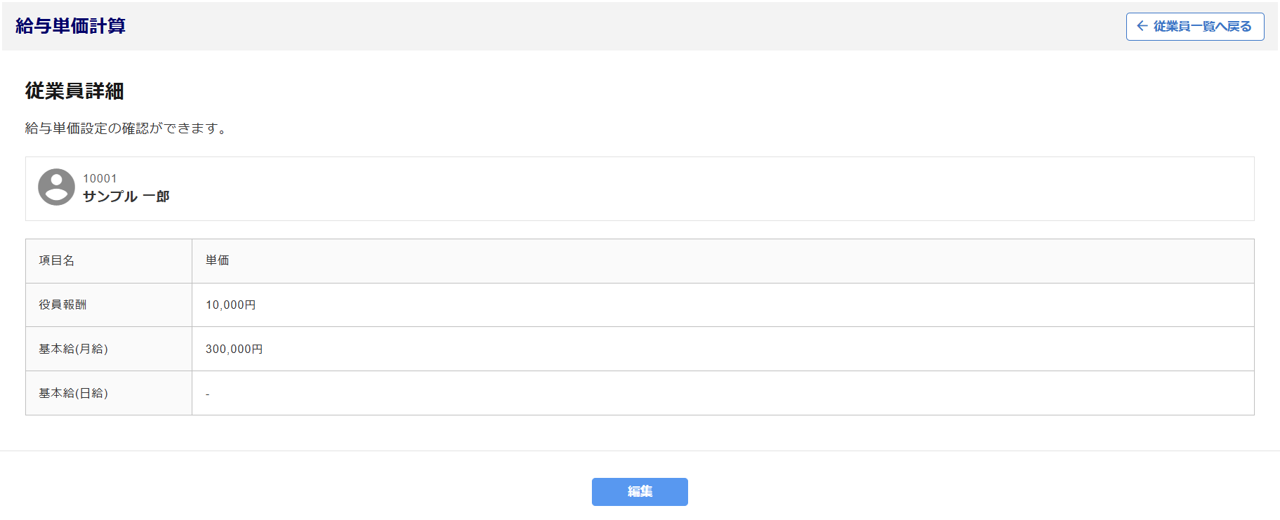Click the 給与単価計算 page title
This screenshot has height=520, width=1280.
70,26
